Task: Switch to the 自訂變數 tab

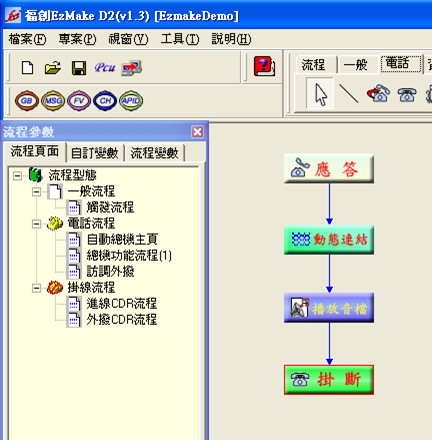Action: (95, 153)
